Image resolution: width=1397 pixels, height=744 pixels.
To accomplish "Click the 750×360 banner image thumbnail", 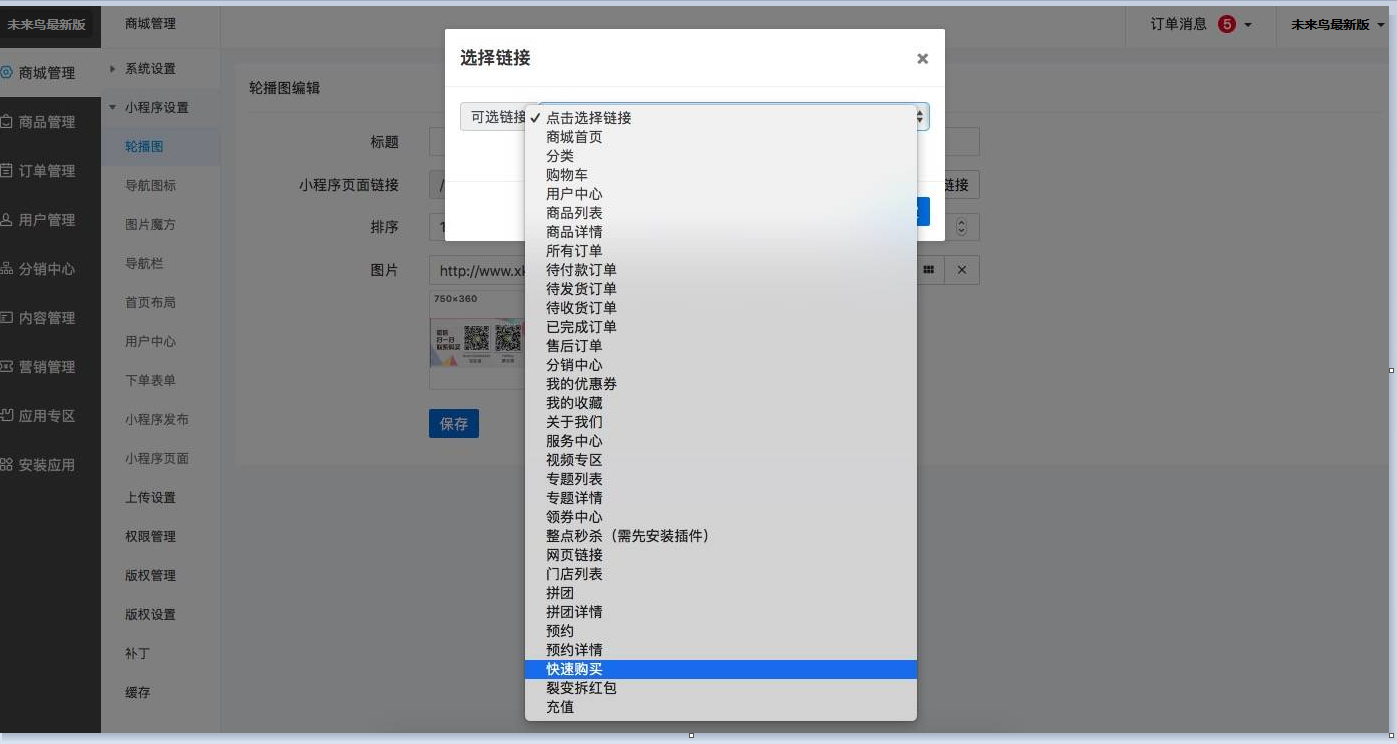I will 477,341.
